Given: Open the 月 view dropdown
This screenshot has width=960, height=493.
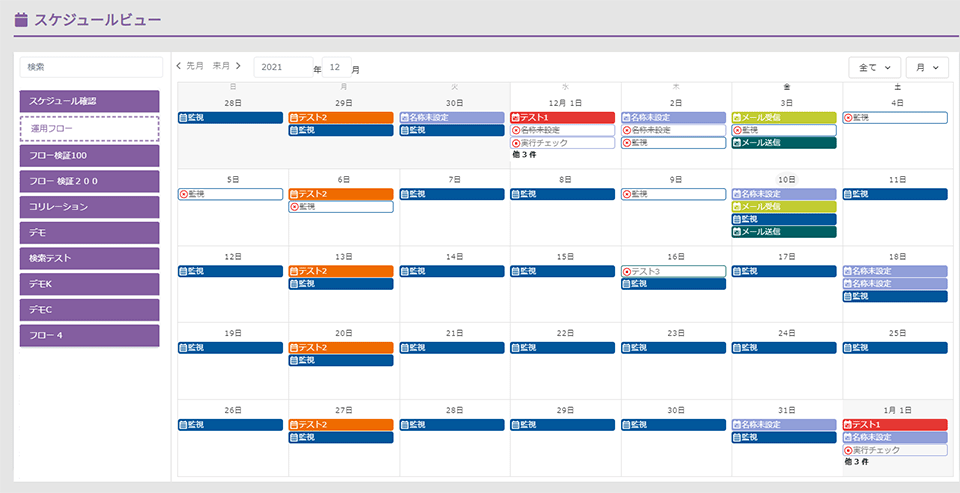Looking at the screenshot, I should coord(927,67).
